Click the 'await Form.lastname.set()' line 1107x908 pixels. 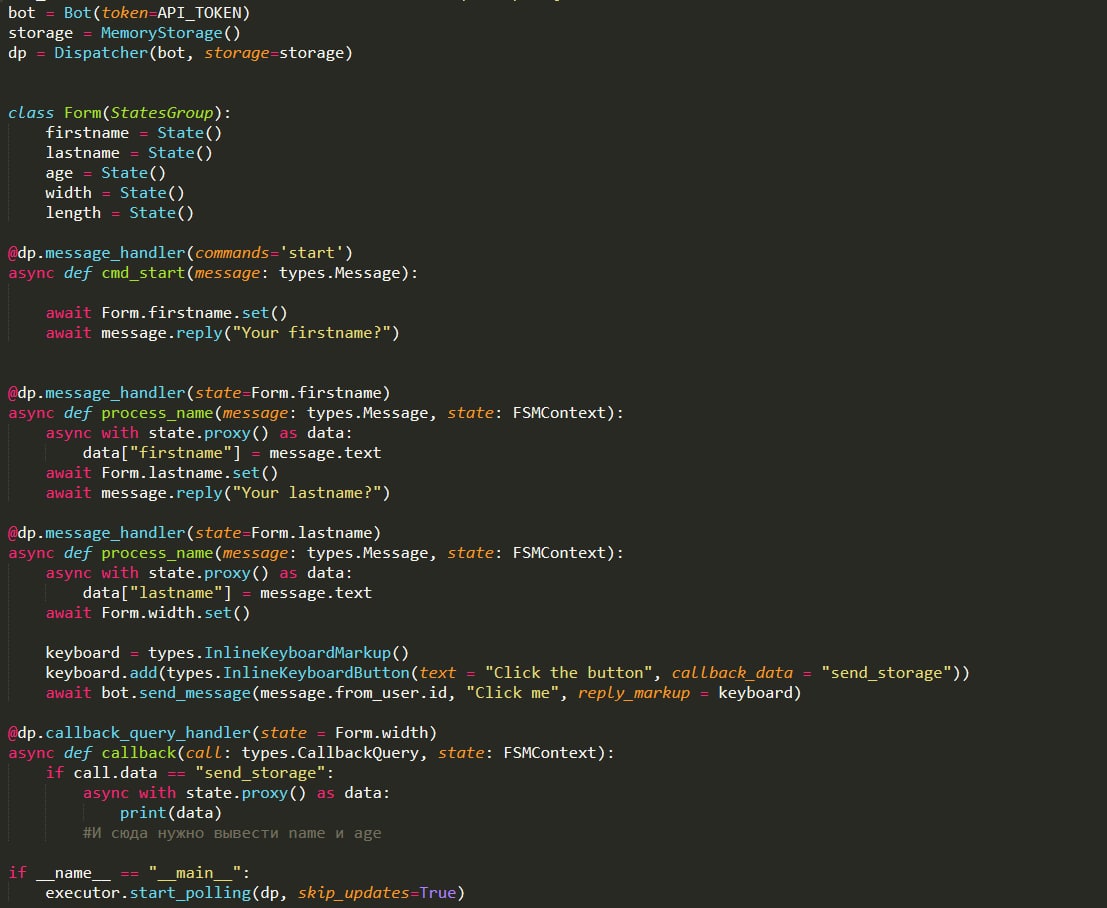click(162, 473)
